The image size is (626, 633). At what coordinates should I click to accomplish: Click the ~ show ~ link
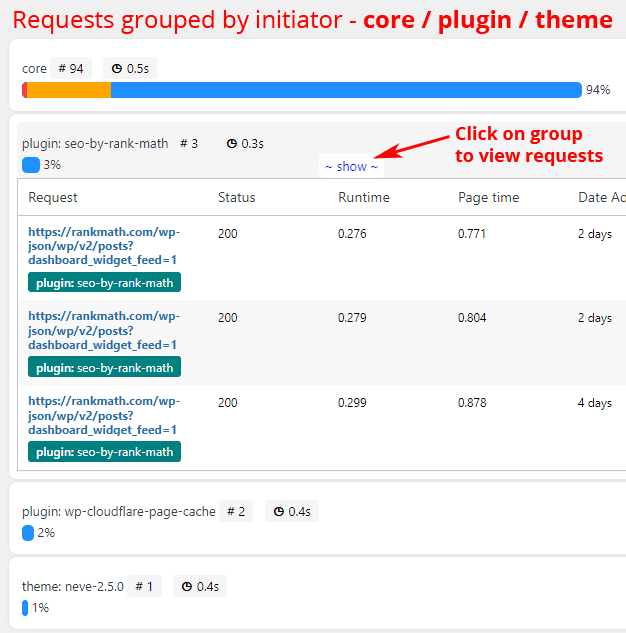(x=352, y=166)
